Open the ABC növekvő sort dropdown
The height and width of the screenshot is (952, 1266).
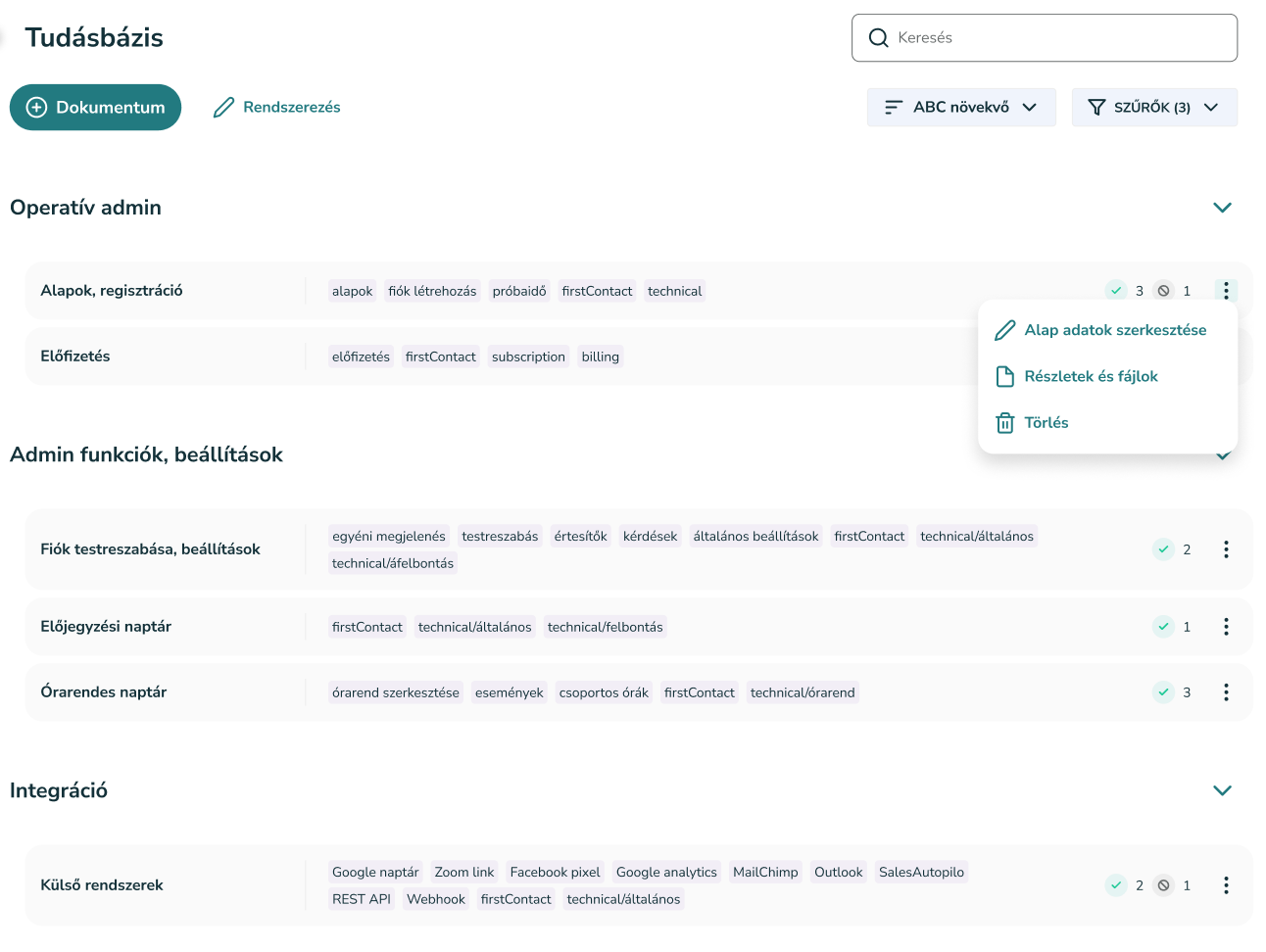(x=960, y=108)
